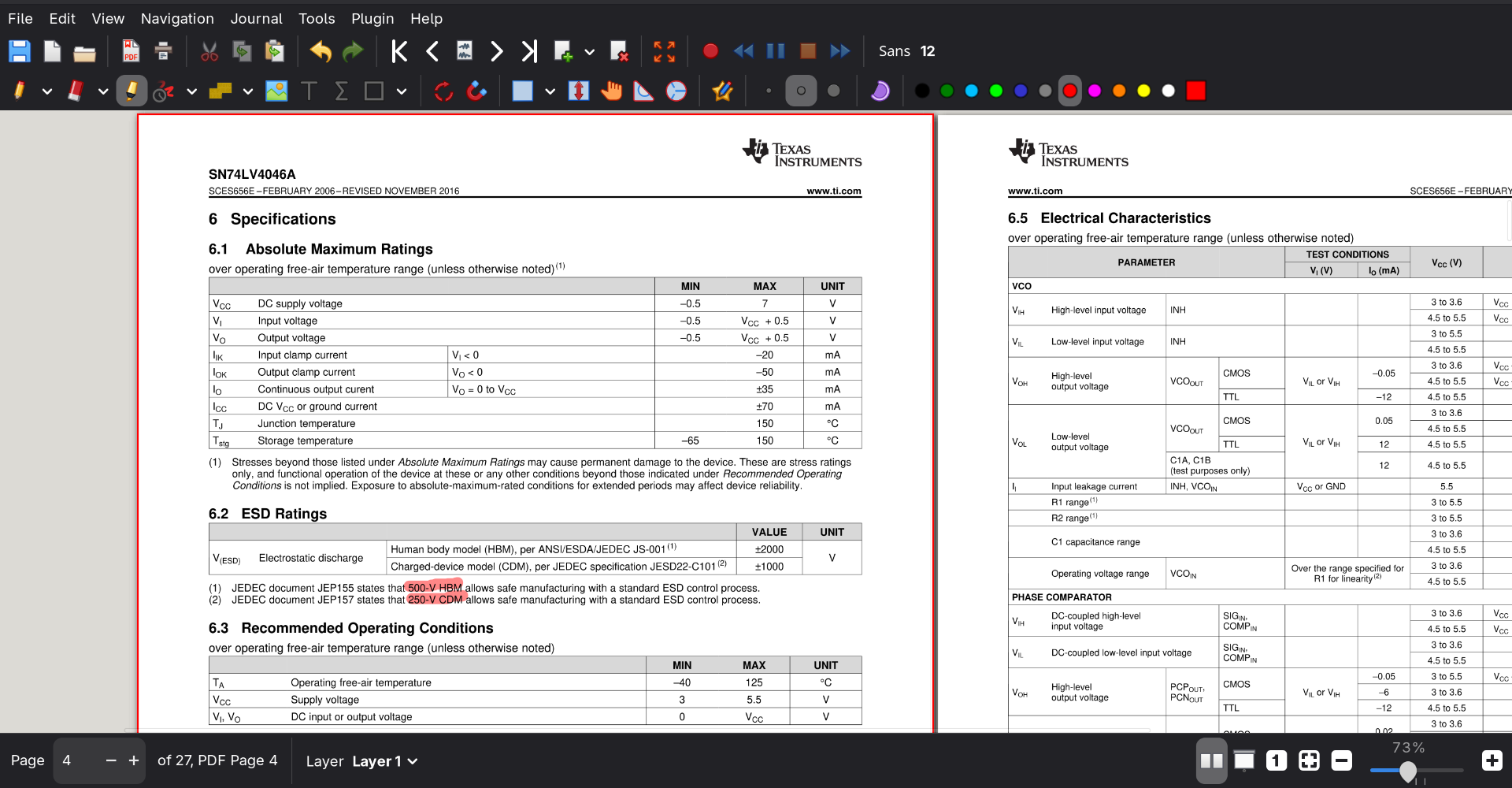Viewport: 1512px width, 788px height.
Task: Select the Text tool
Action: click(x=309, y=91)
